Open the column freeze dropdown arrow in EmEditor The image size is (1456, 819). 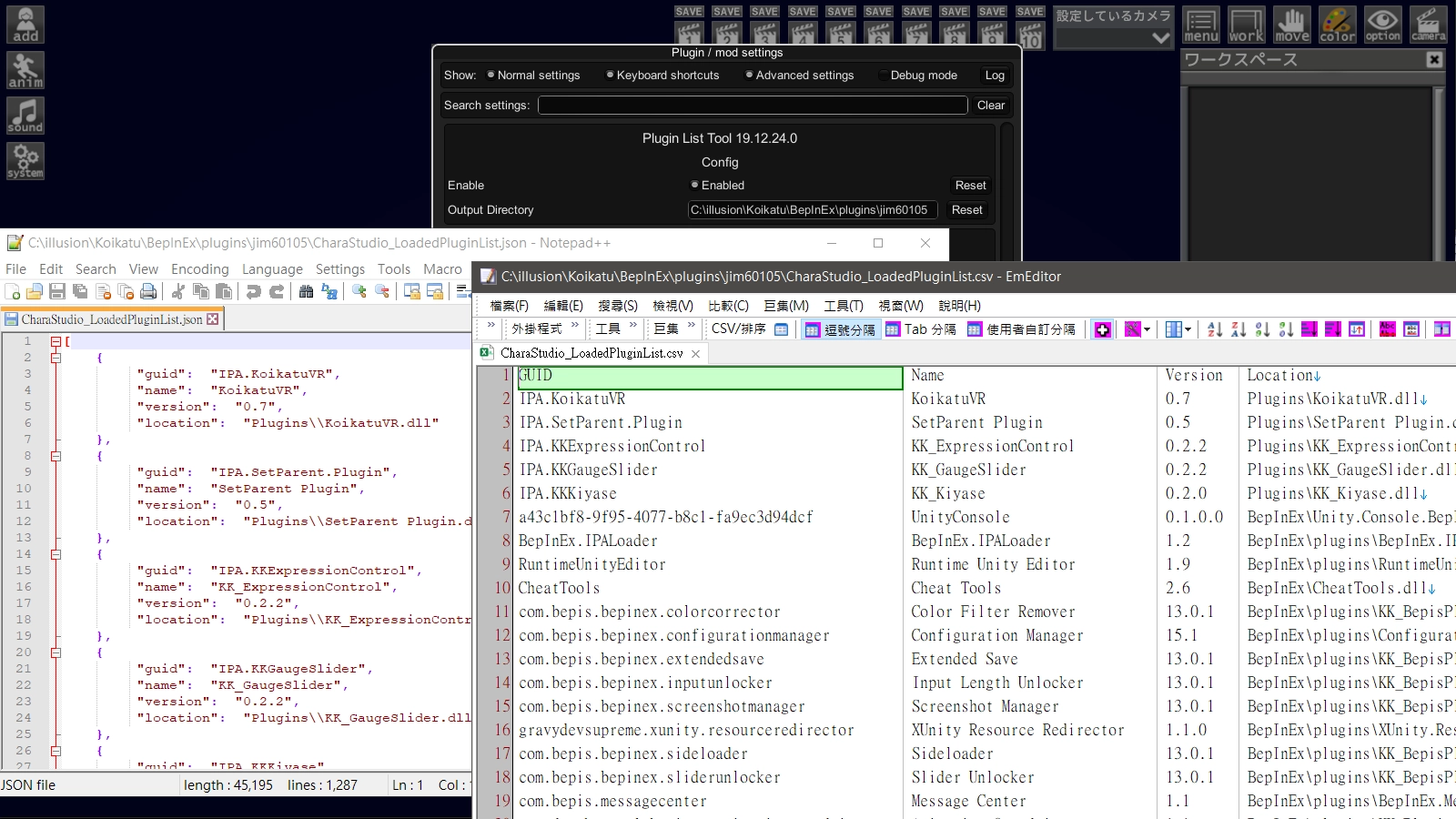click(x=1188, y=329)
